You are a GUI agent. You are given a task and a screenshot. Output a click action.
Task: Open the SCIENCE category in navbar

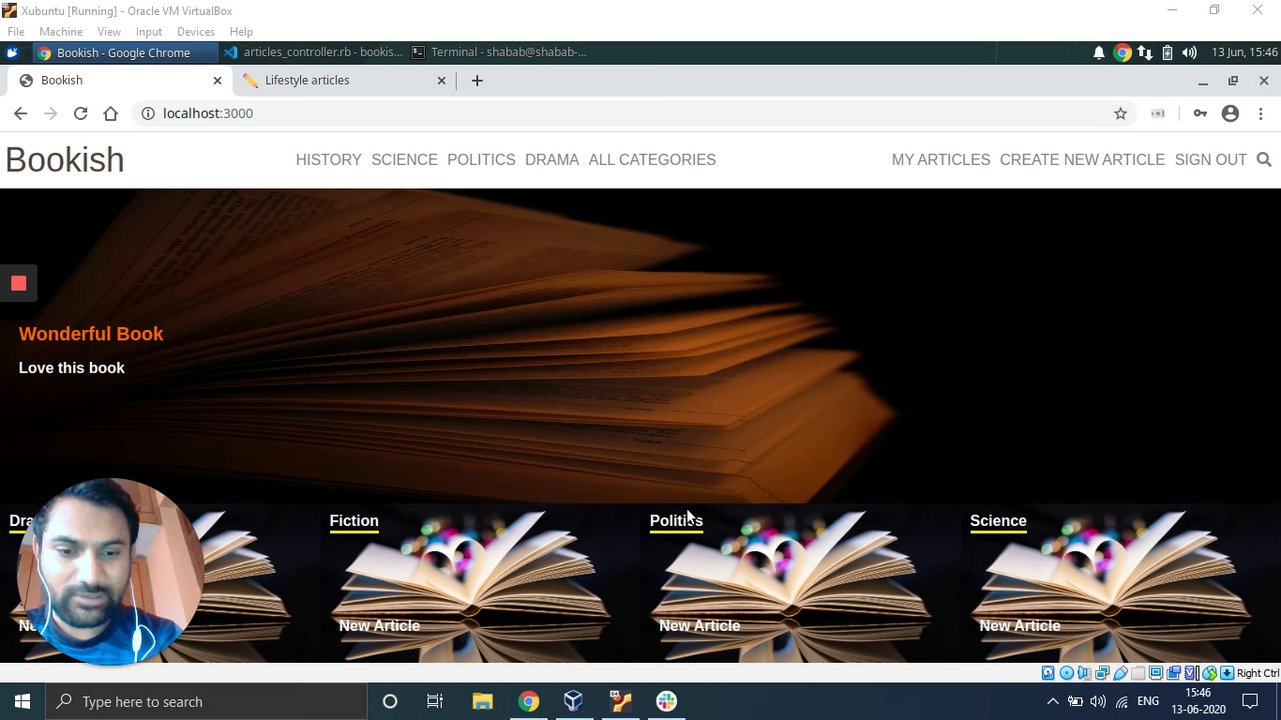(x=404, y=160)
